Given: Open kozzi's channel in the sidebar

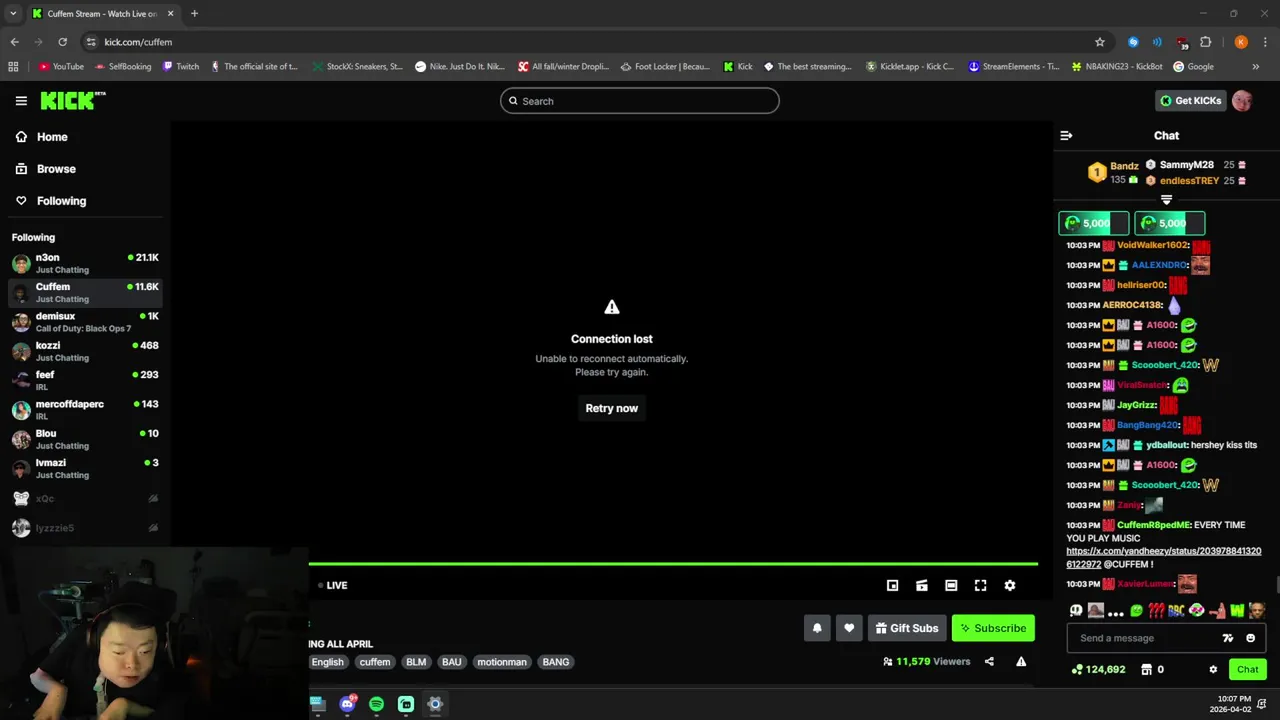Looking at the screenshot, I should coord(85,351).
